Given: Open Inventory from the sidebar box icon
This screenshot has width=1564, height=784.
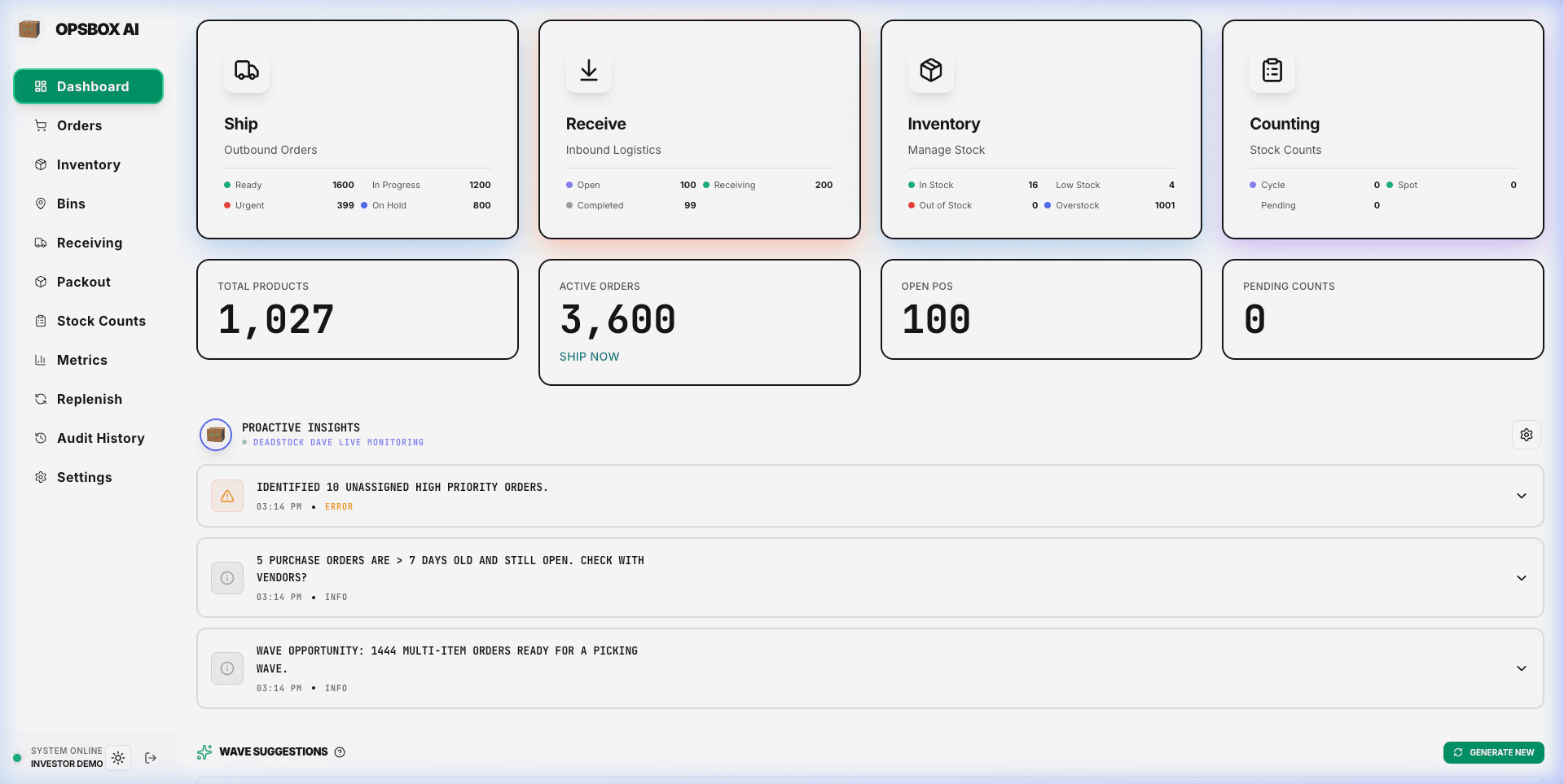Looking at the screenshot, I should (41, 164).
